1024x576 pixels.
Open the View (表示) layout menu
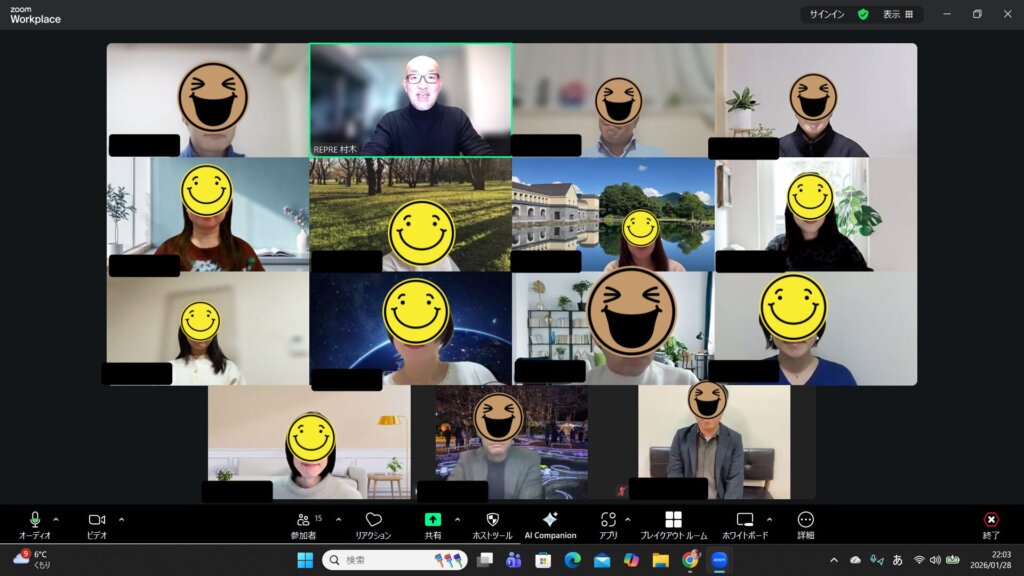(x=898, y=14)
